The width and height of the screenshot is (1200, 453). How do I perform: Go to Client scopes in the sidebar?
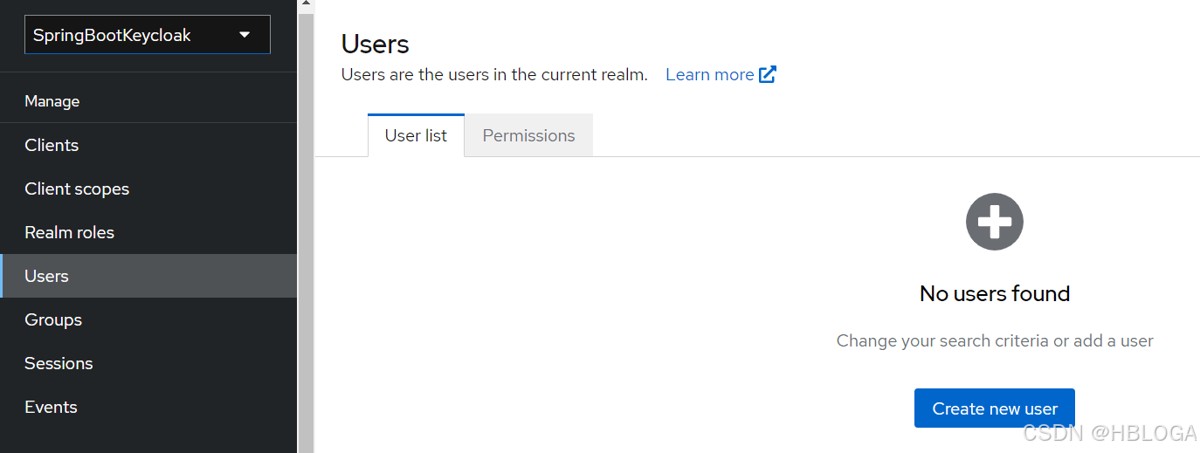(77, 189)
